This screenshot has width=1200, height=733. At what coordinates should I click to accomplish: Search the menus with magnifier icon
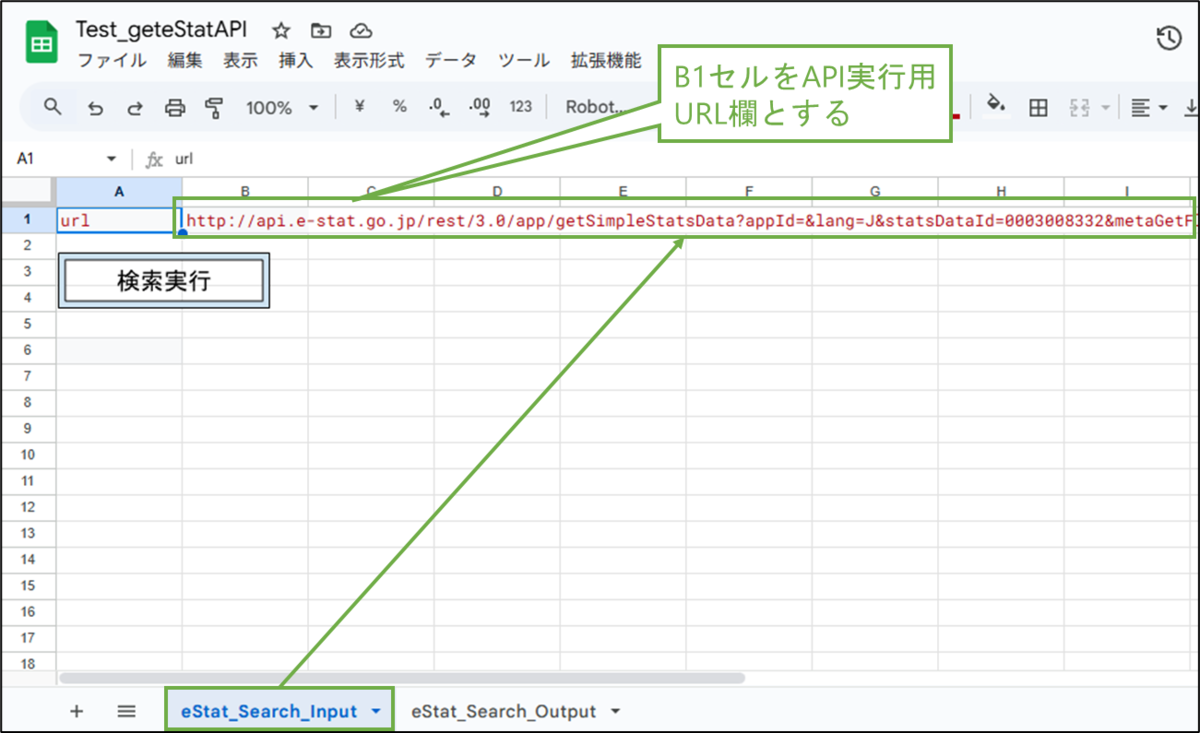point(52,107)
